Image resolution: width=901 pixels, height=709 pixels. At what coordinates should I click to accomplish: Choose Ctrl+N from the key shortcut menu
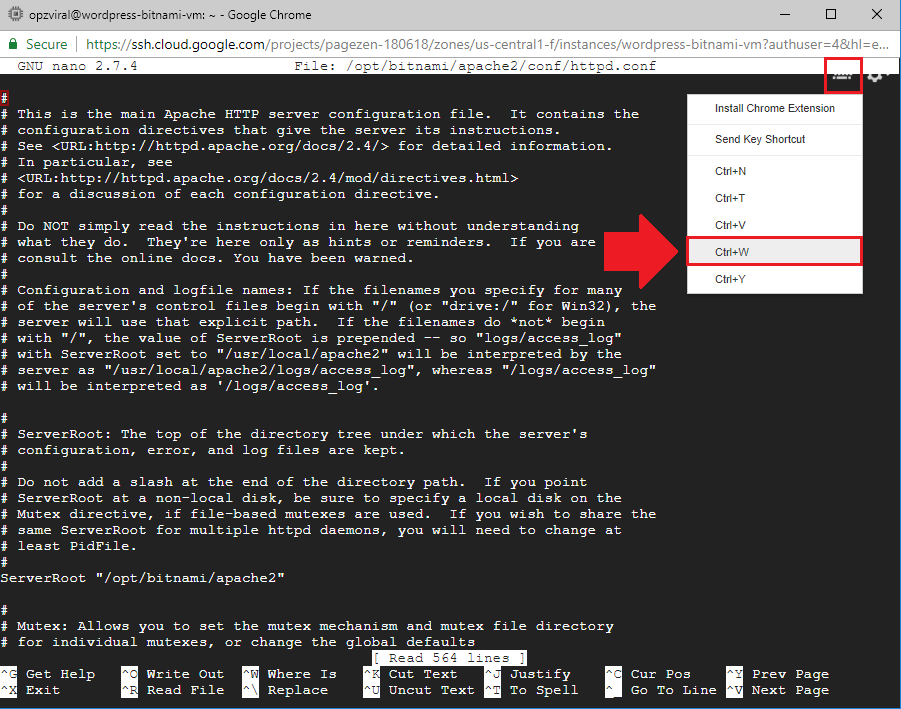click(x=775, y=171)
